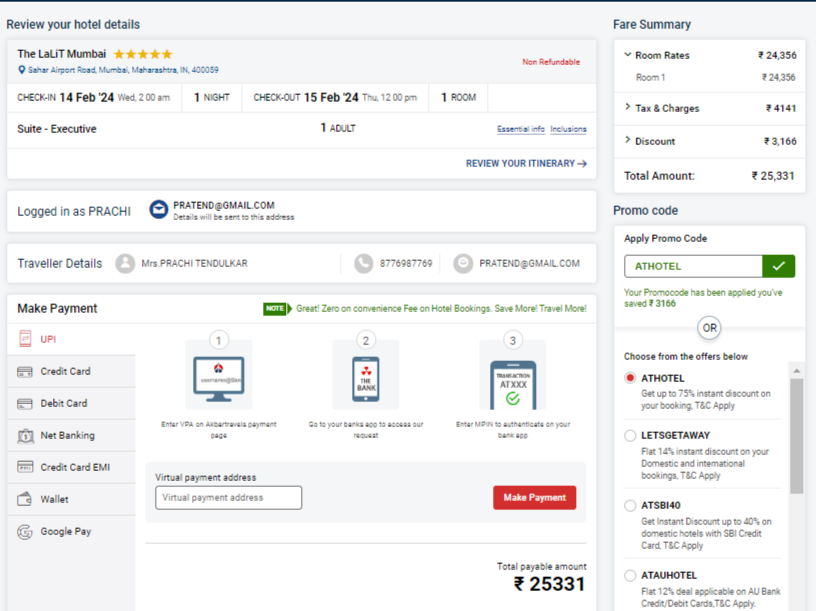
Task: Click the Wallet icon
Action: 25,500
